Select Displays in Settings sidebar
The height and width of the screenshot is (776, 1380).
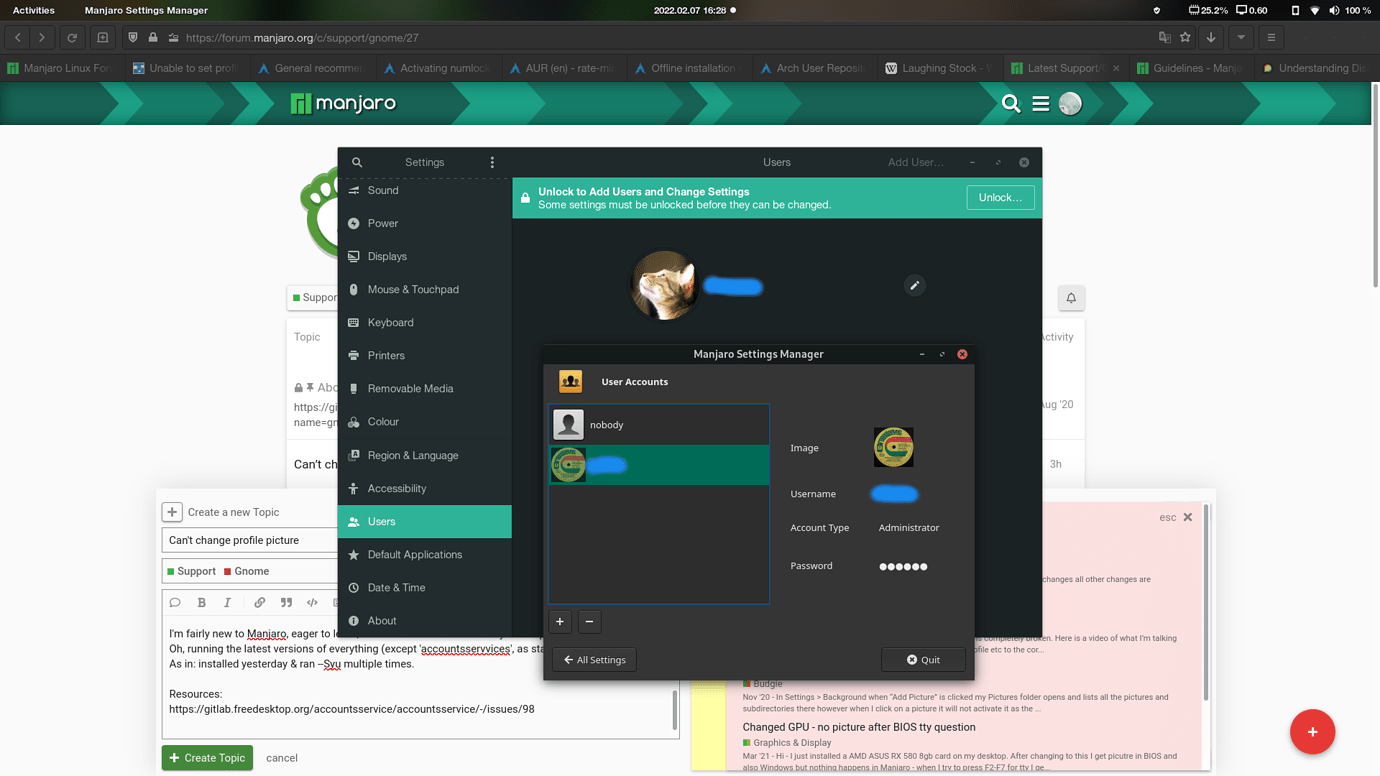pyautogui.click(x=425, y=256)
